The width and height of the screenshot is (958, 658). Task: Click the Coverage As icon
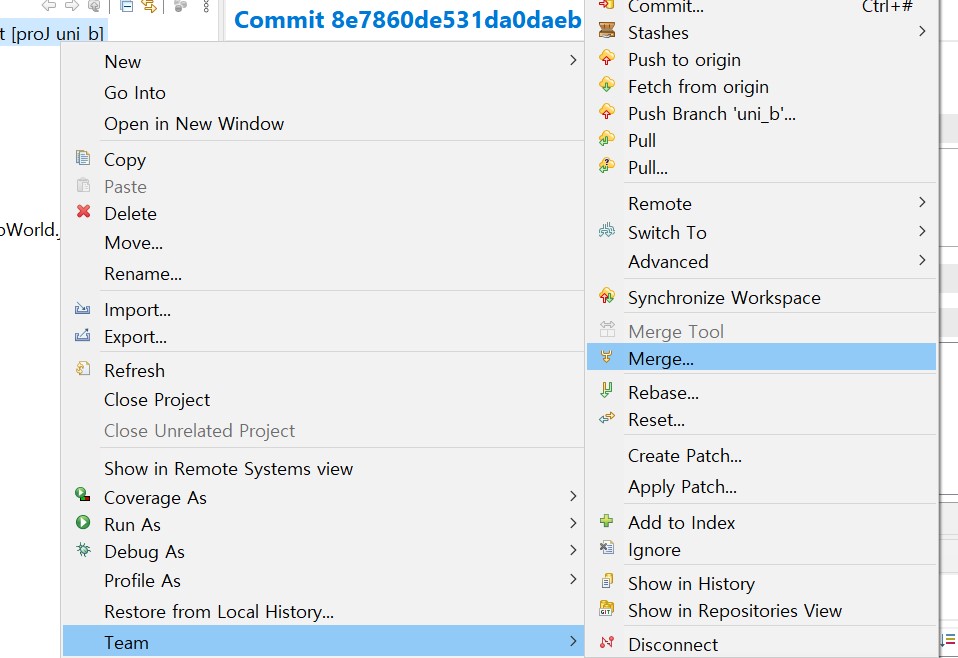click(x=83, y=494)
